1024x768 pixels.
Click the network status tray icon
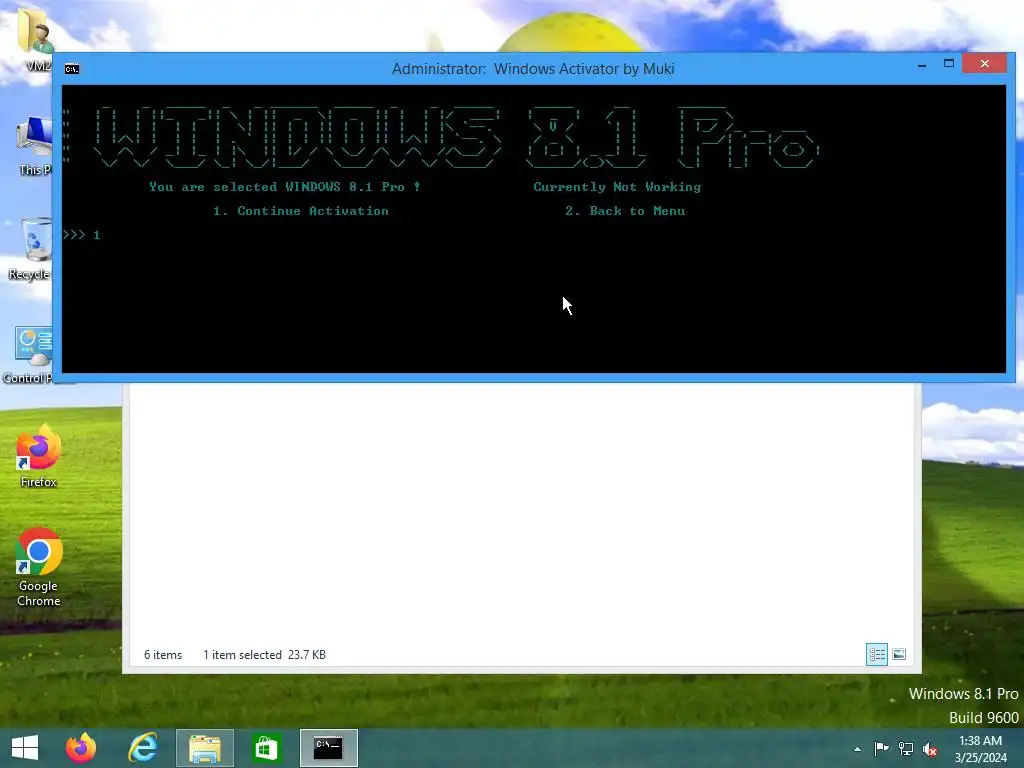(906, 749)
